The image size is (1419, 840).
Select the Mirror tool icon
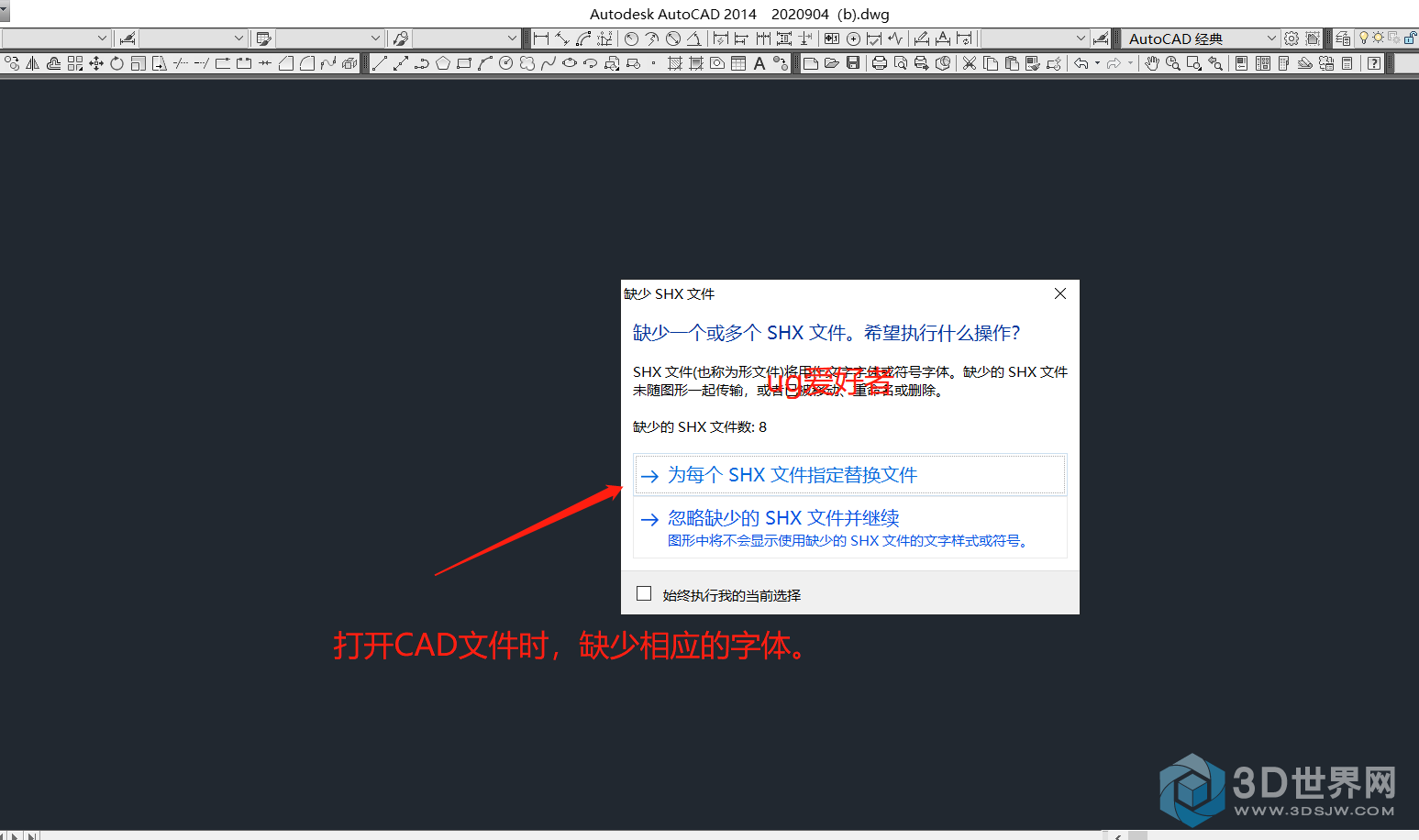tap(32, 63)
